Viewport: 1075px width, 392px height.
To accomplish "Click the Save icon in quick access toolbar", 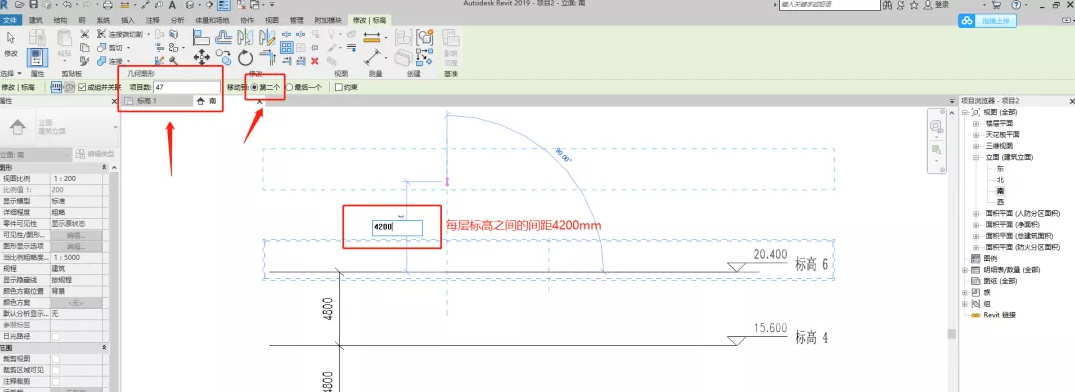I will coord(35,5).
